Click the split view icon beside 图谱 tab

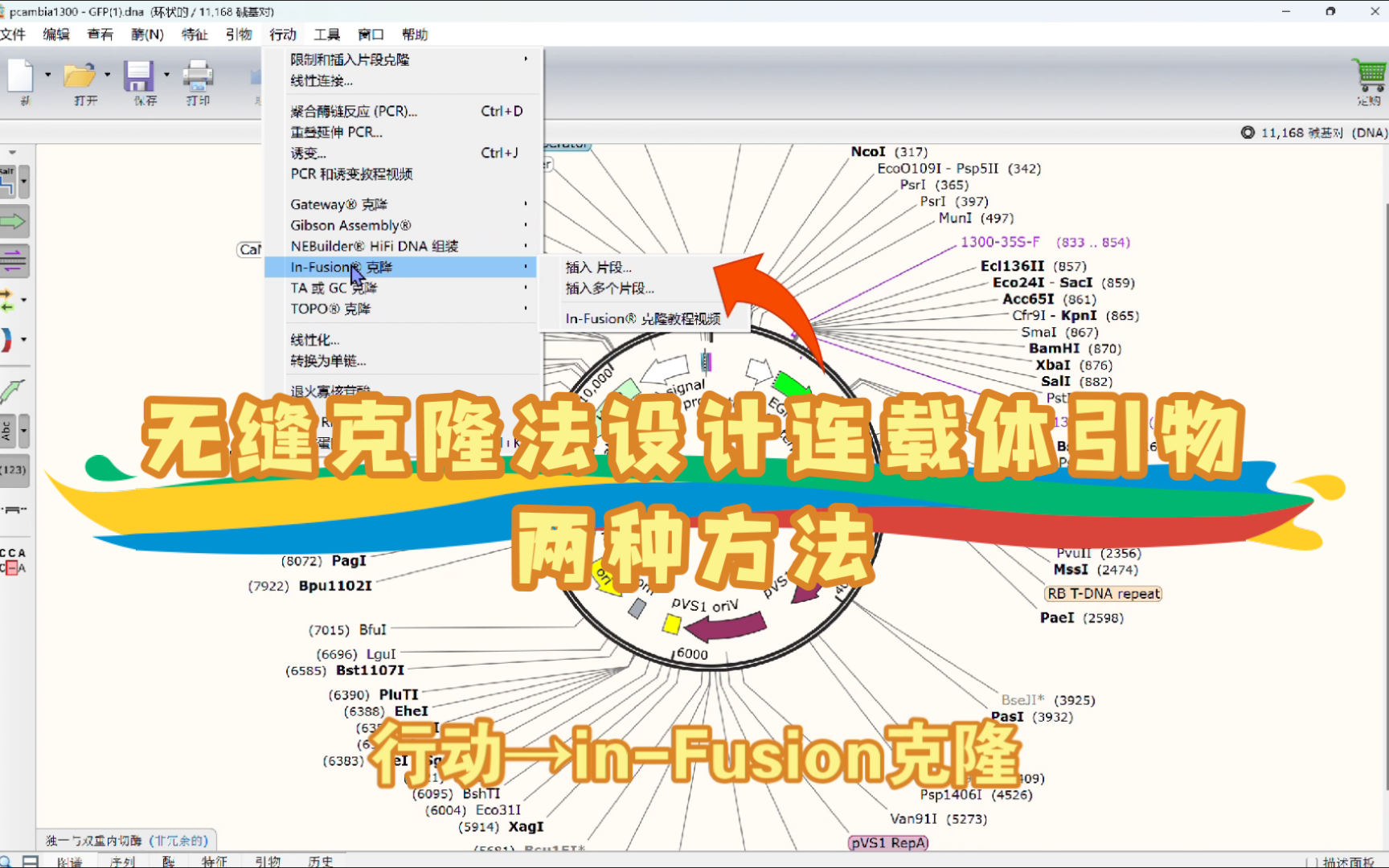31,862
